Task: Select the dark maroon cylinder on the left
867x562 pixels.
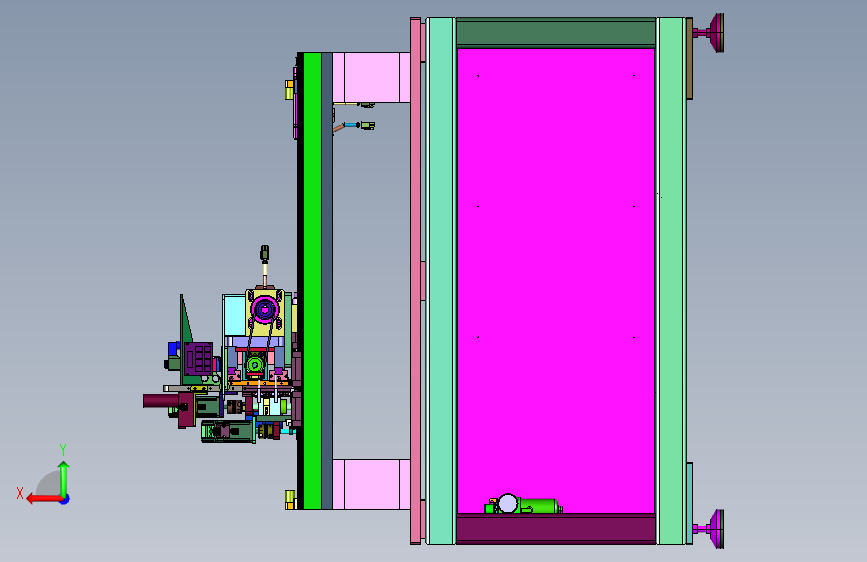Action: point(161,400)
